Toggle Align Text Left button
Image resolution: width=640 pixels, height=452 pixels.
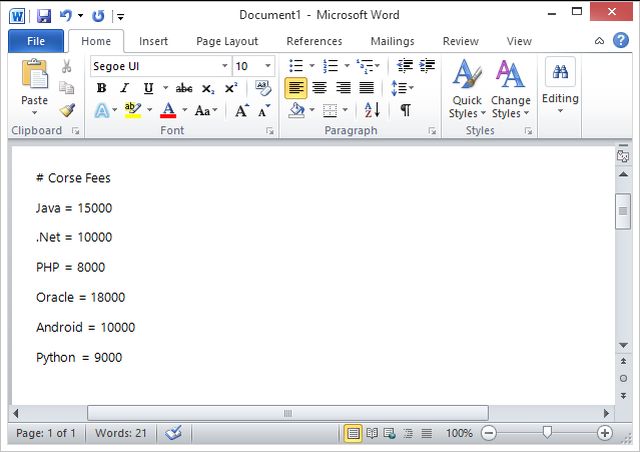click(296, 88)
